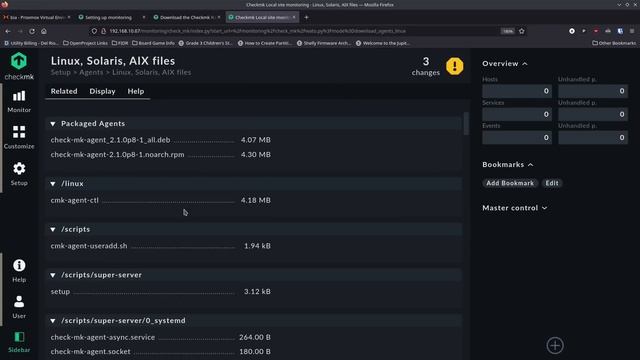
Task: Click Agents in the breadcrumb
Action: click(91, 72)
